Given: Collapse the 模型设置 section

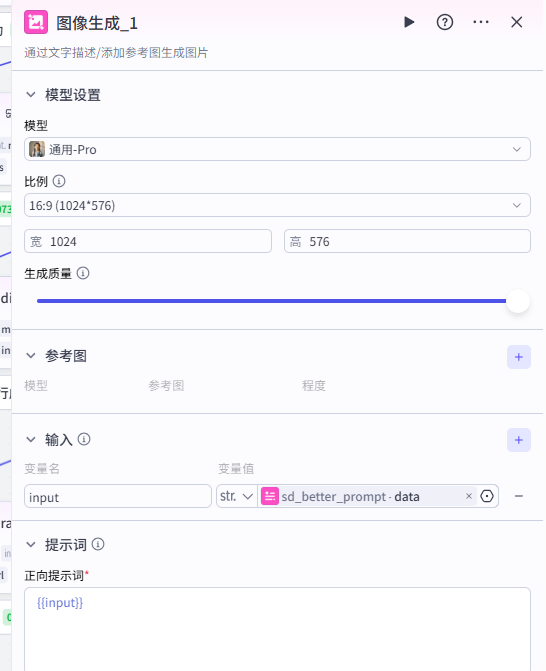Looking at the screenshot, I should coord(31,95).
